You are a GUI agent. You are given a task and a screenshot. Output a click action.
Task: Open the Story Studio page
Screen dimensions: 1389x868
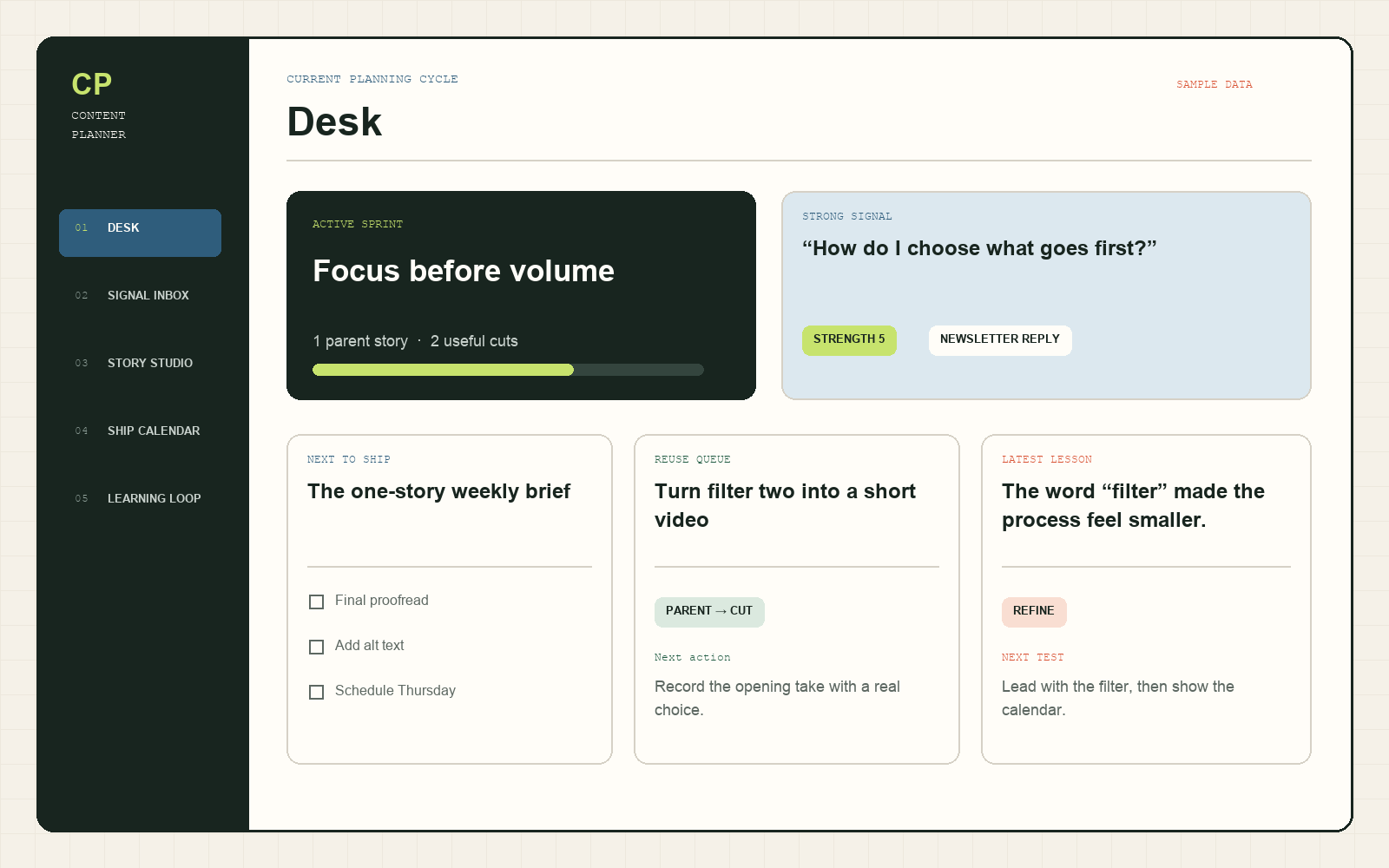(140, 364)
